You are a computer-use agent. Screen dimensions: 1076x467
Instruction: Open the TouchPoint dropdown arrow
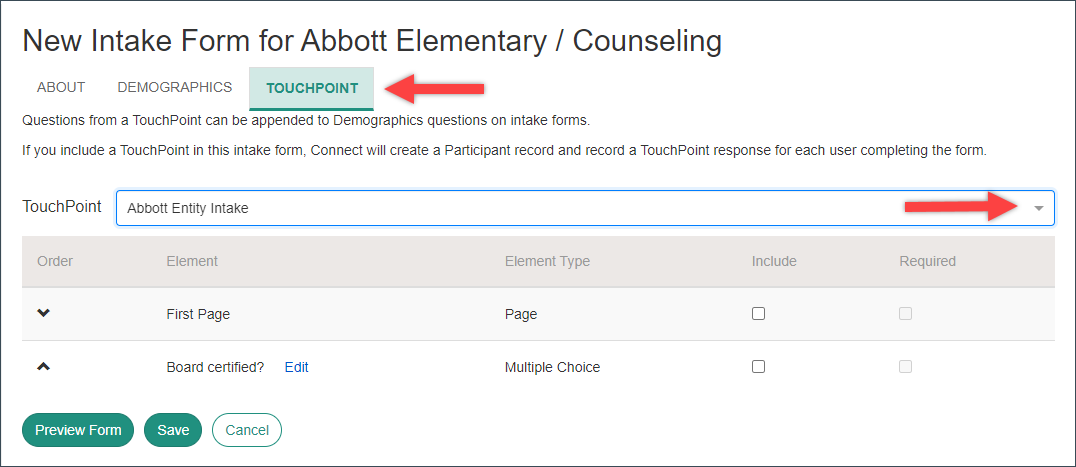1039,208
